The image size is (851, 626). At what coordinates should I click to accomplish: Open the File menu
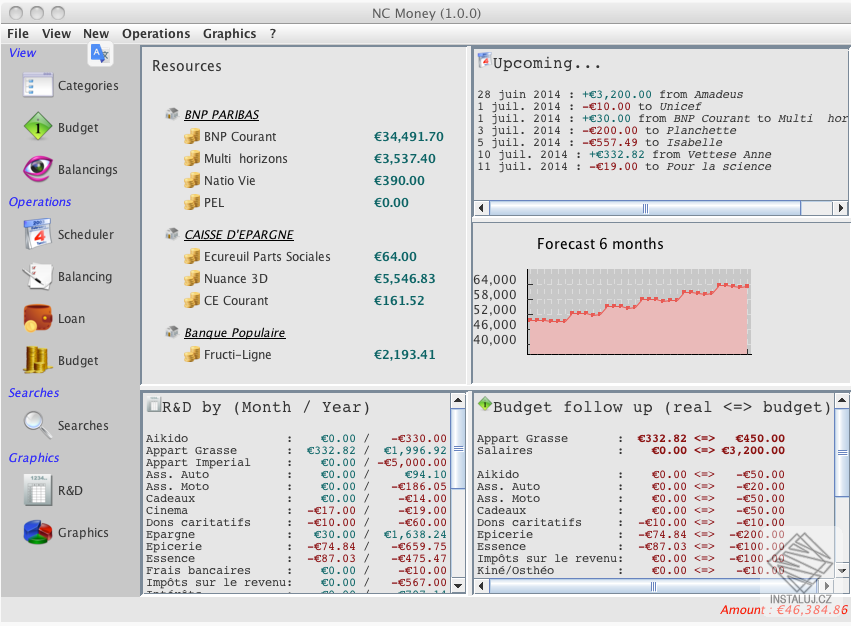click(18, 34)
